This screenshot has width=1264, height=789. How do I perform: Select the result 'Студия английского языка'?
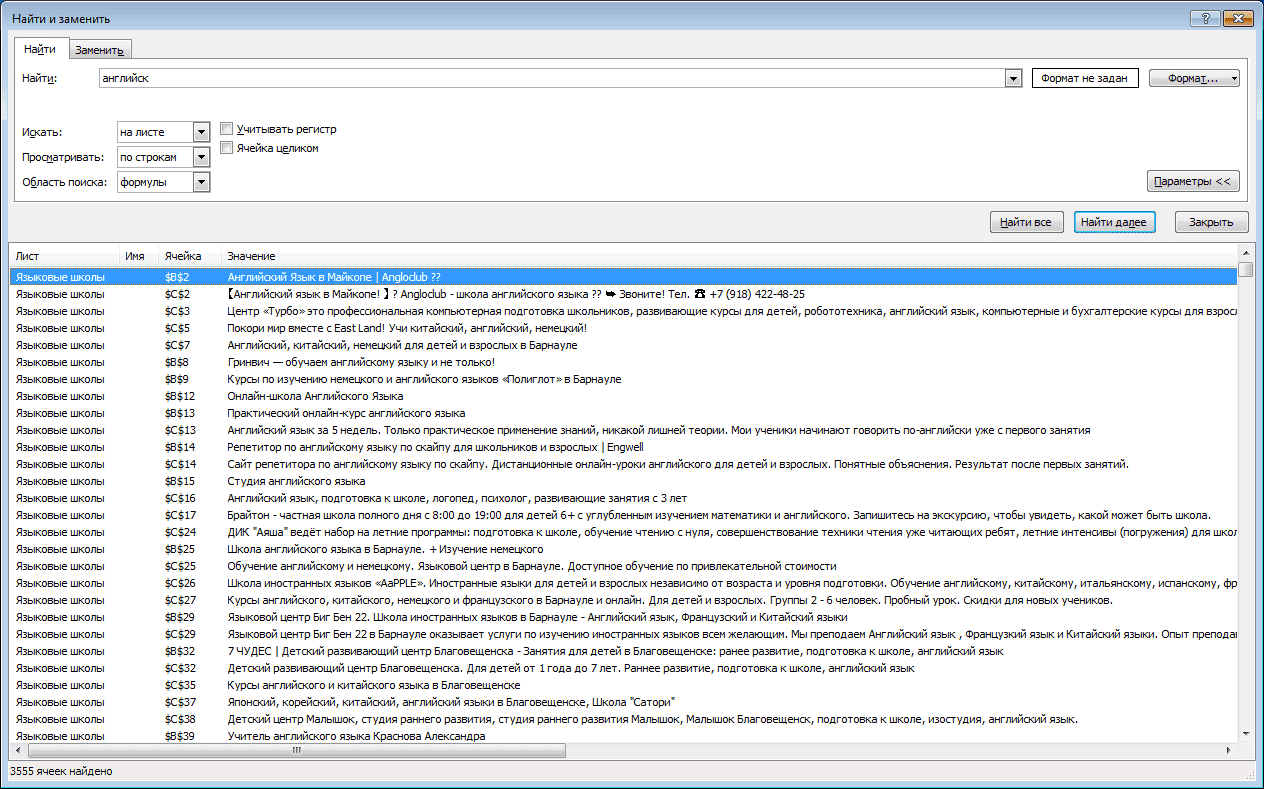point(623,481)
